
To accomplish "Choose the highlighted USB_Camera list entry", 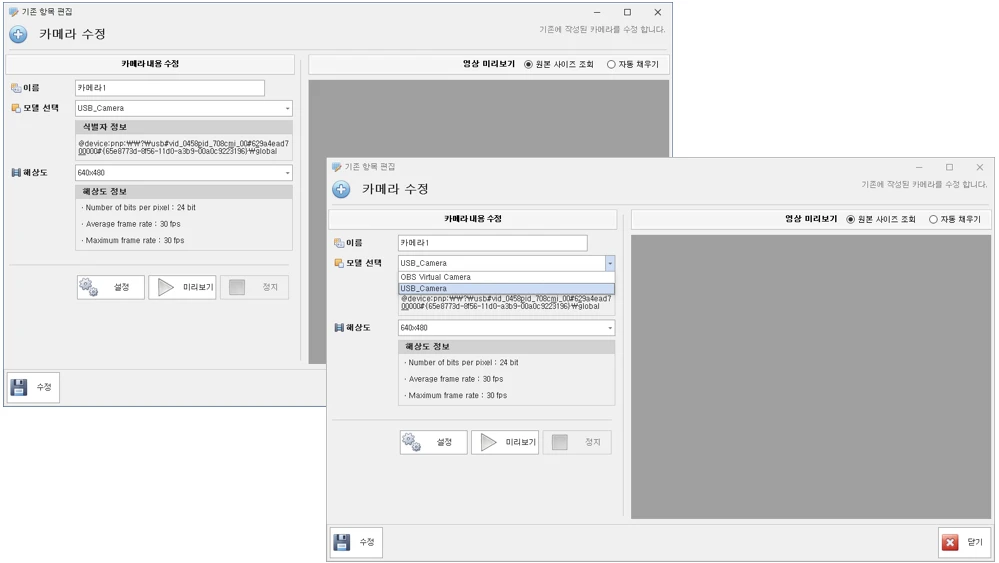I will [507, 289].
